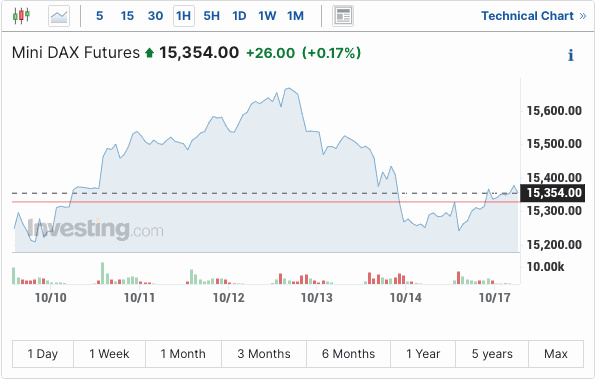
Task: Open the news overlay icon in toolbar
Action: tap(343, 16)
